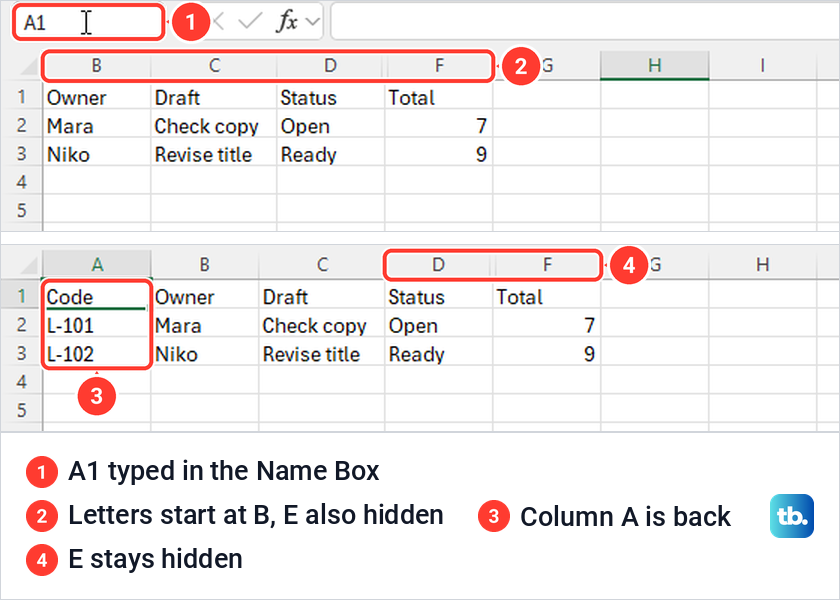The image size is (840, 600).
Task: Click the Name Box showing A1
Action: pyautogui.click(x=87, y=22)
